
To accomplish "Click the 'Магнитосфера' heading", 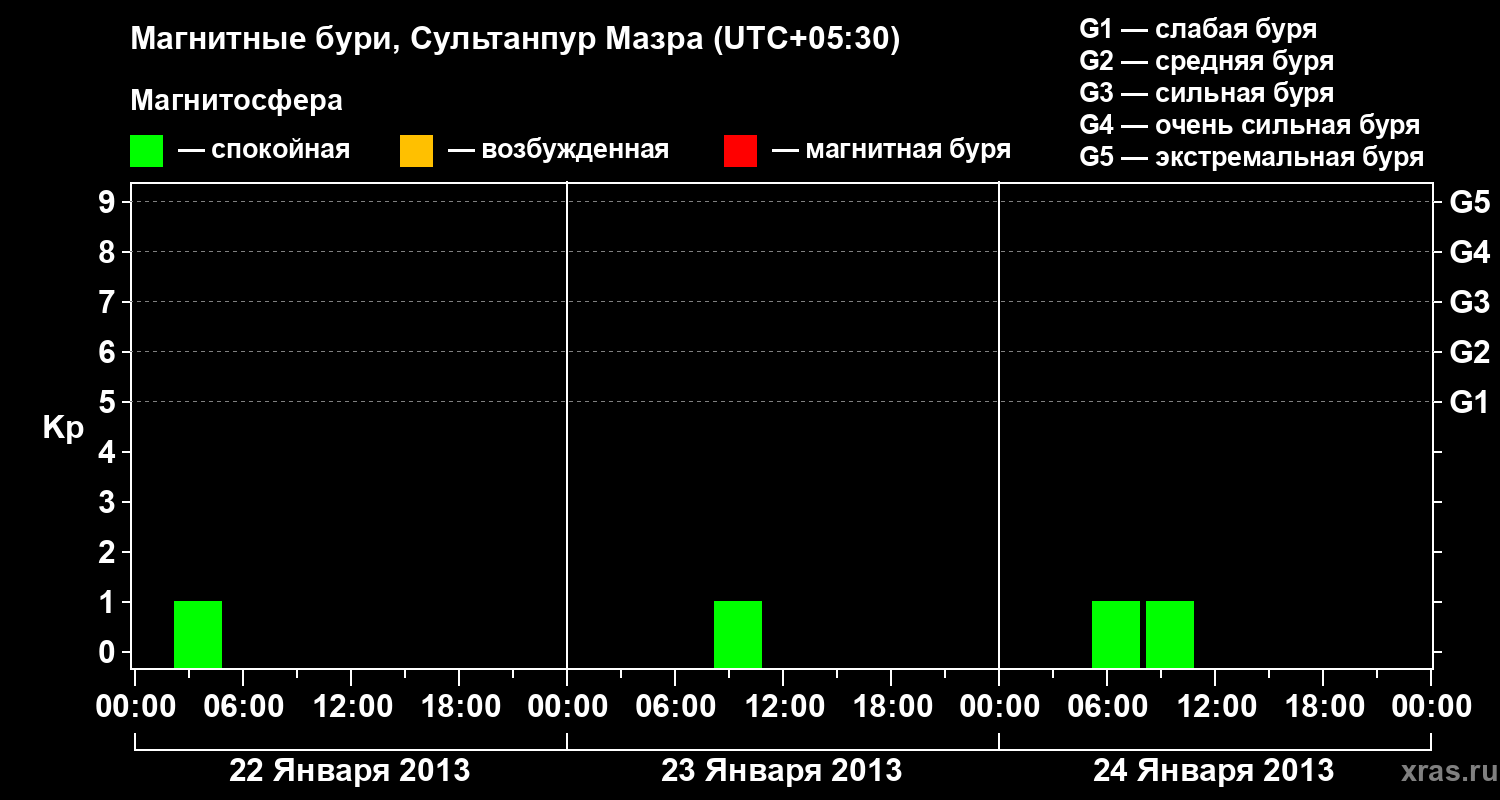I will pyautogui.click(x=236, y=101).
